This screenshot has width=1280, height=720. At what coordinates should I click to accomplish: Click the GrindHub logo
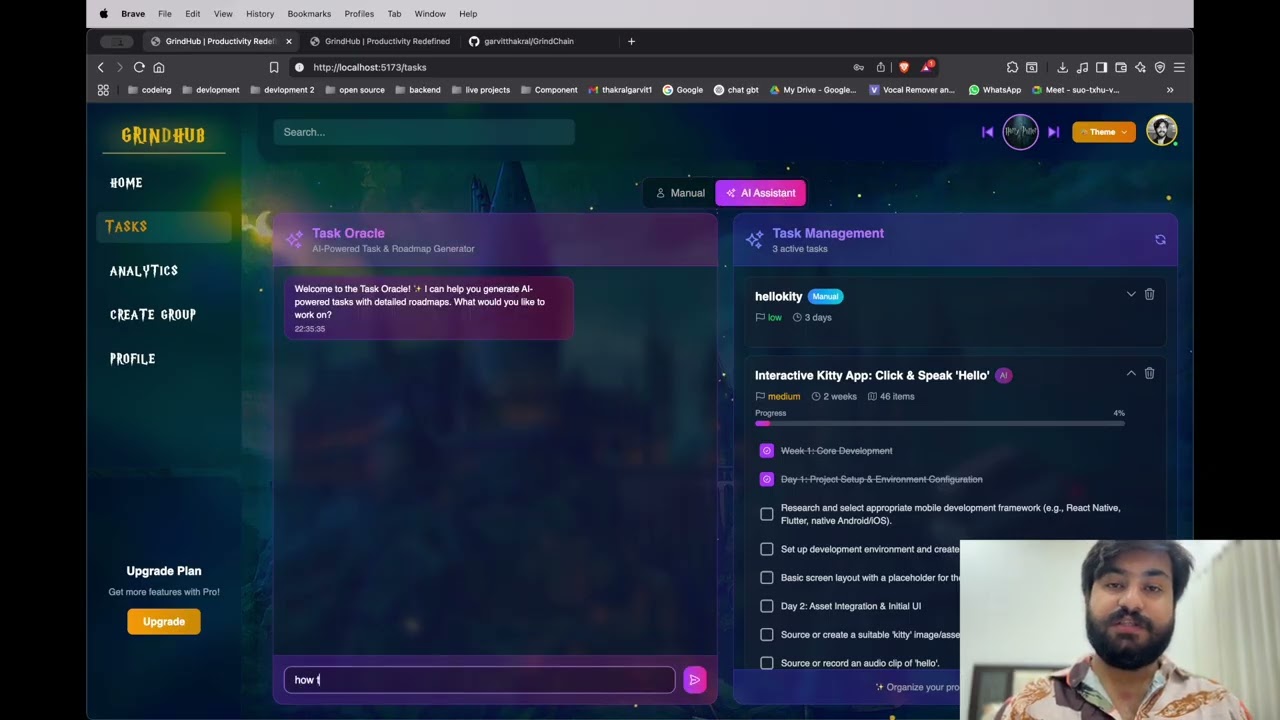pos(163,135)
